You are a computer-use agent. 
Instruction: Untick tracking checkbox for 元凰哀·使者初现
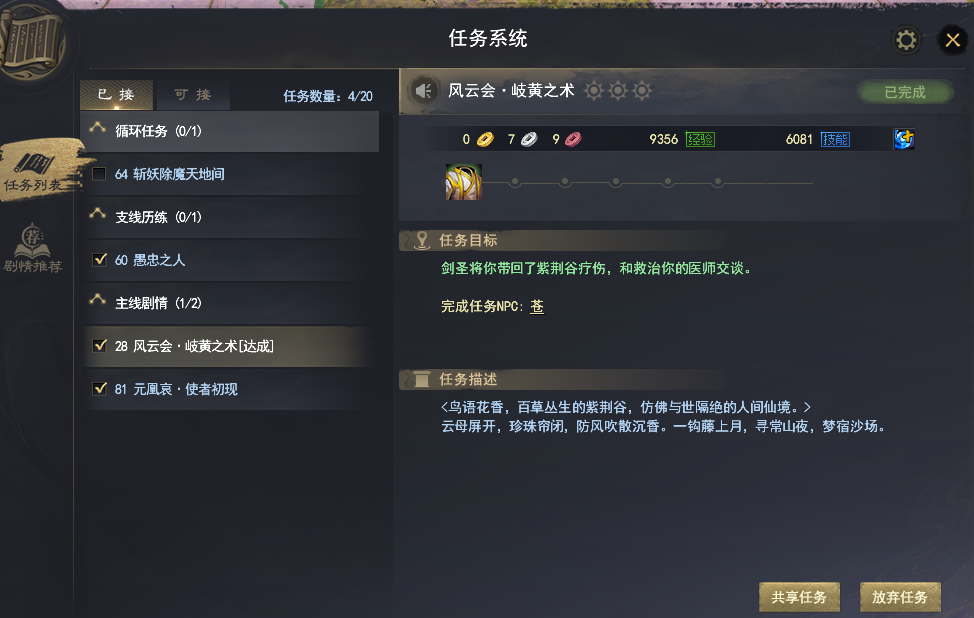[x=99, y=389]
